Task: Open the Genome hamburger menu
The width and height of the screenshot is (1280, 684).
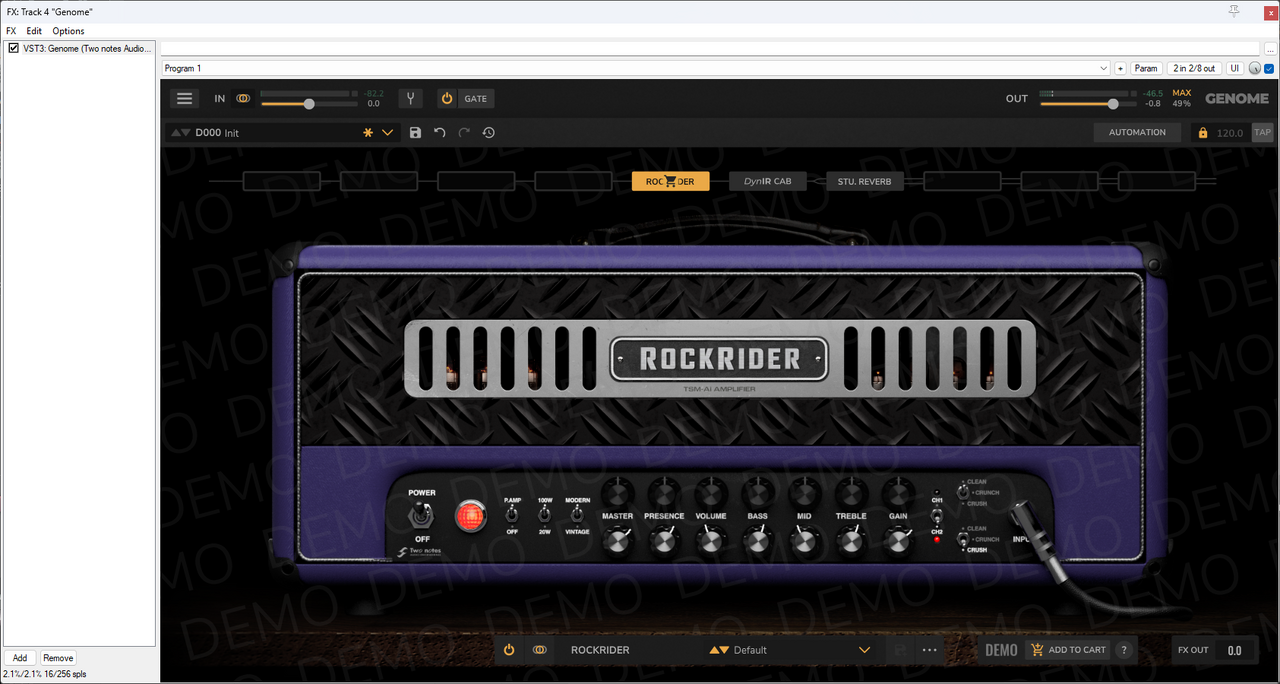Action: [x=184, y=98]
